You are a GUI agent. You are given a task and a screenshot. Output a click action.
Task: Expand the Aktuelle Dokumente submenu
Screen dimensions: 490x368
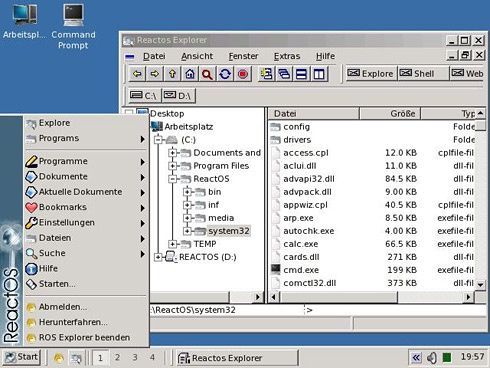(86, 192)
